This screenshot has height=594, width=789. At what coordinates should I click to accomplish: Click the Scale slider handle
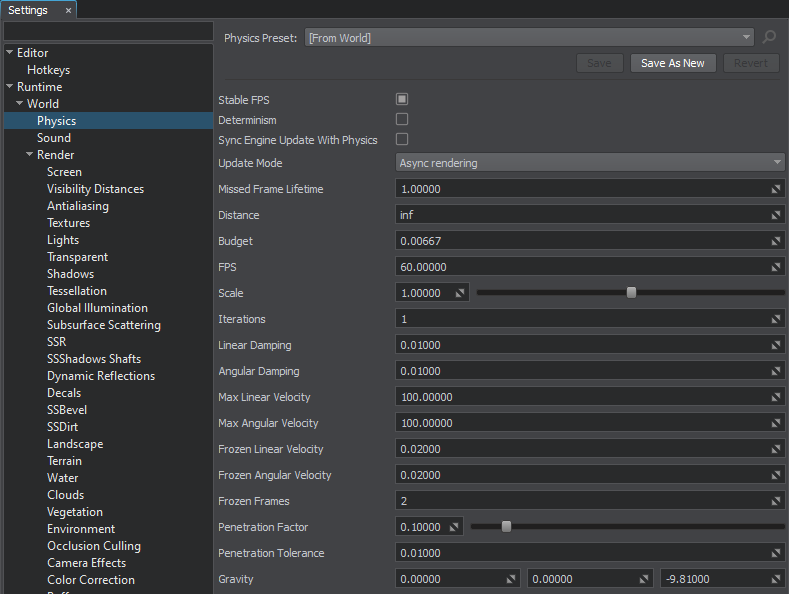pos(631,293)
